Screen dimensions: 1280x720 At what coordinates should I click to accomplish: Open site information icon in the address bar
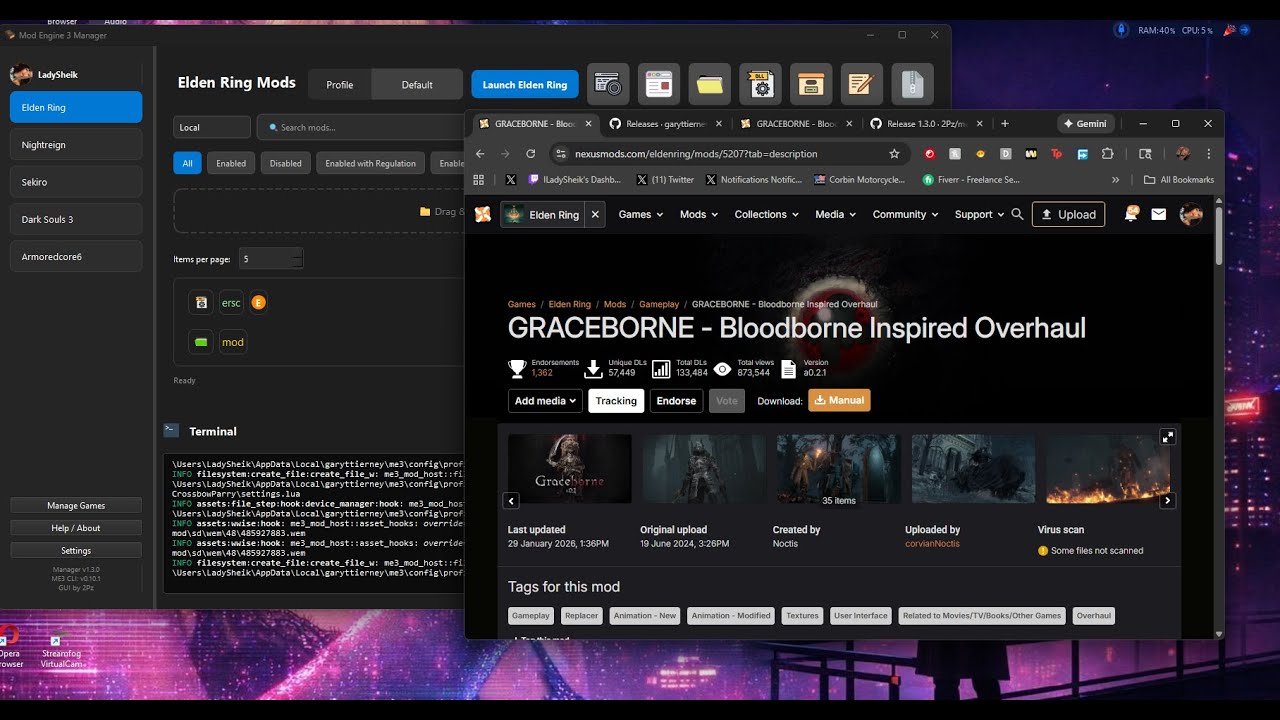point(561,154)
